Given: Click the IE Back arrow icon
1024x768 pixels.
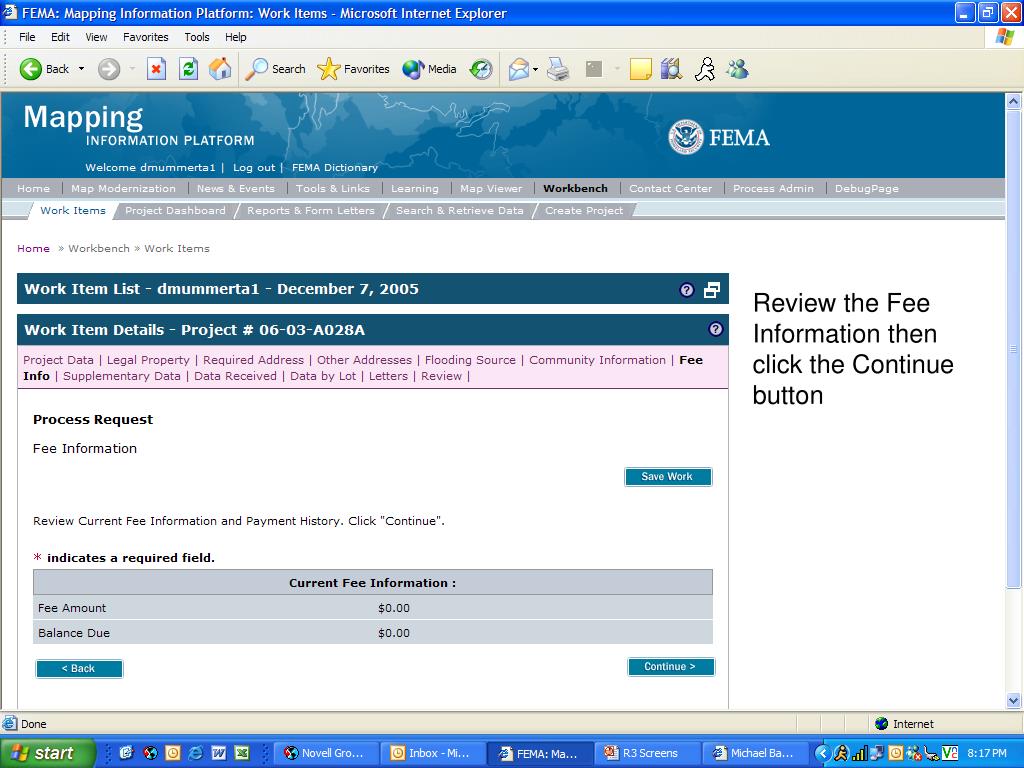Looking at the screenshot, I should [30, 69].
